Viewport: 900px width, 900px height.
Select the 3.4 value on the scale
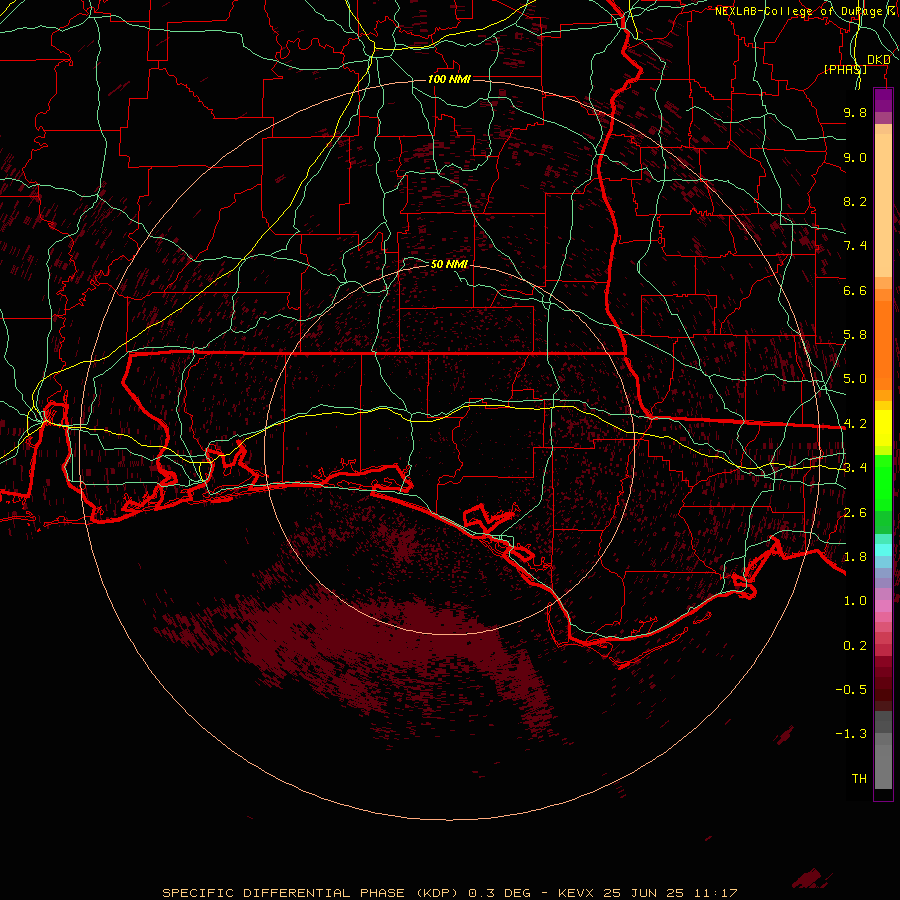tap(855, 468)
